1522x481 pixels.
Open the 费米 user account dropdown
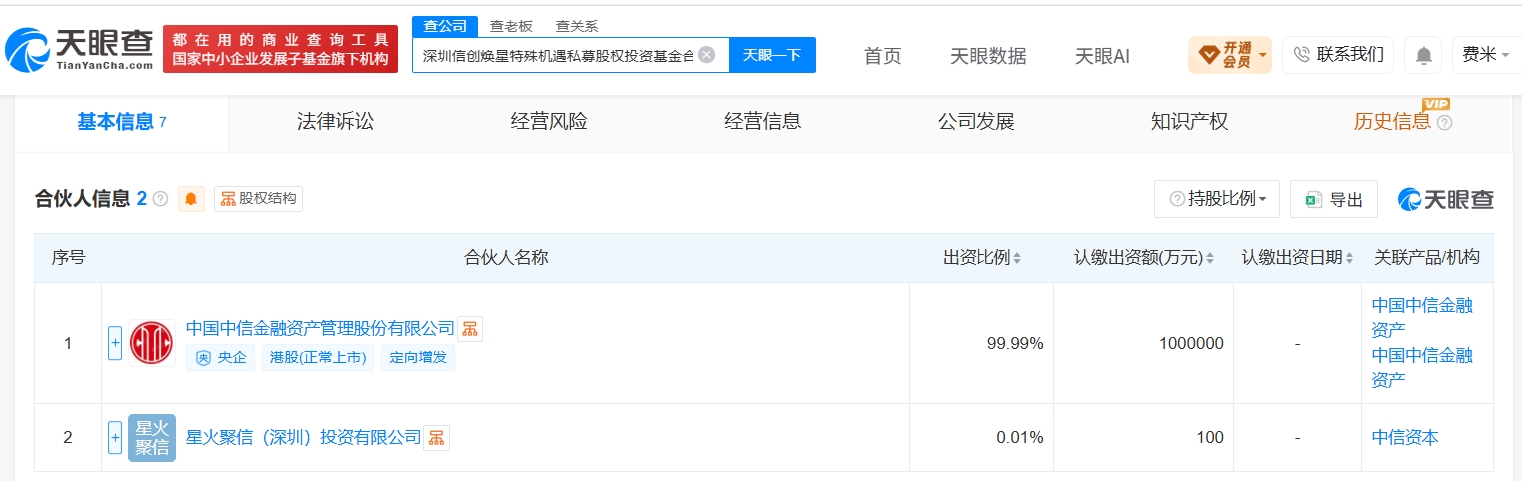(1486, 55)
